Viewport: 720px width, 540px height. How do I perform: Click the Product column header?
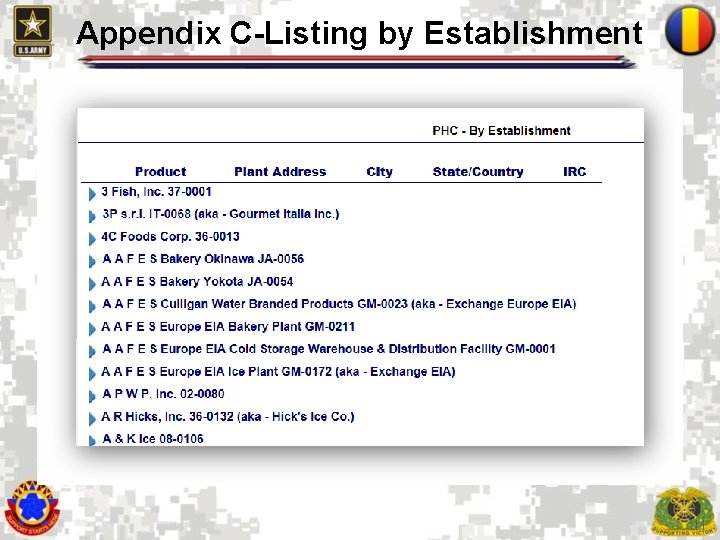(x=161, y=172)
